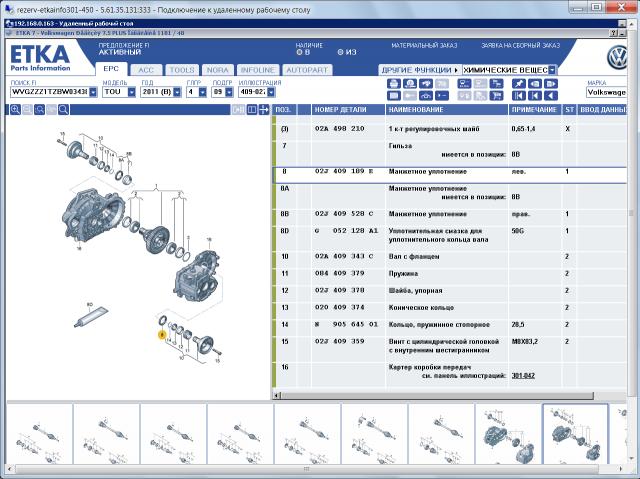This screenshot has width=640, height=479.
Task: Jump to the first illustration with the bar-arrow icon
Action: tap(519, 96)
